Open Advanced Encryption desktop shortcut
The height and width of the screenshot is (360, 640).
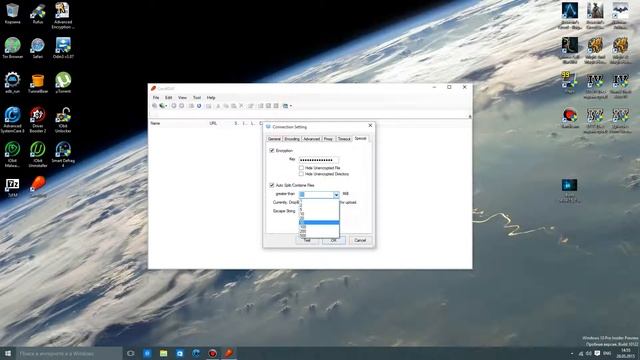tap(63, 16)
